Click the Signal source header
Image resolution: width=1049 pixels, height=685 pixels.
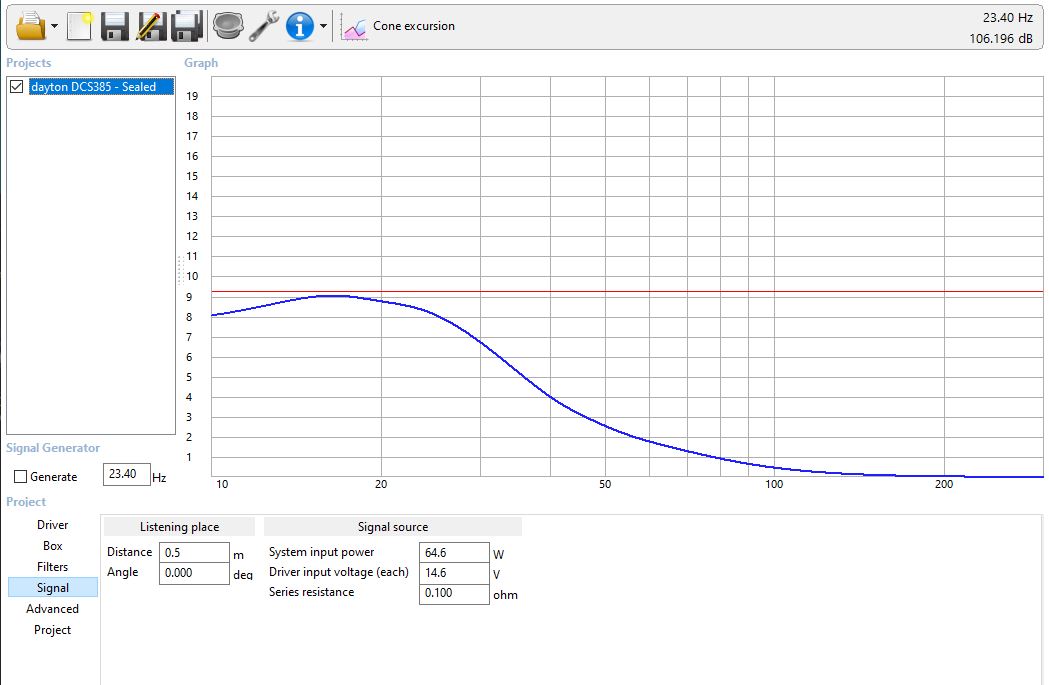coord(393,527)
